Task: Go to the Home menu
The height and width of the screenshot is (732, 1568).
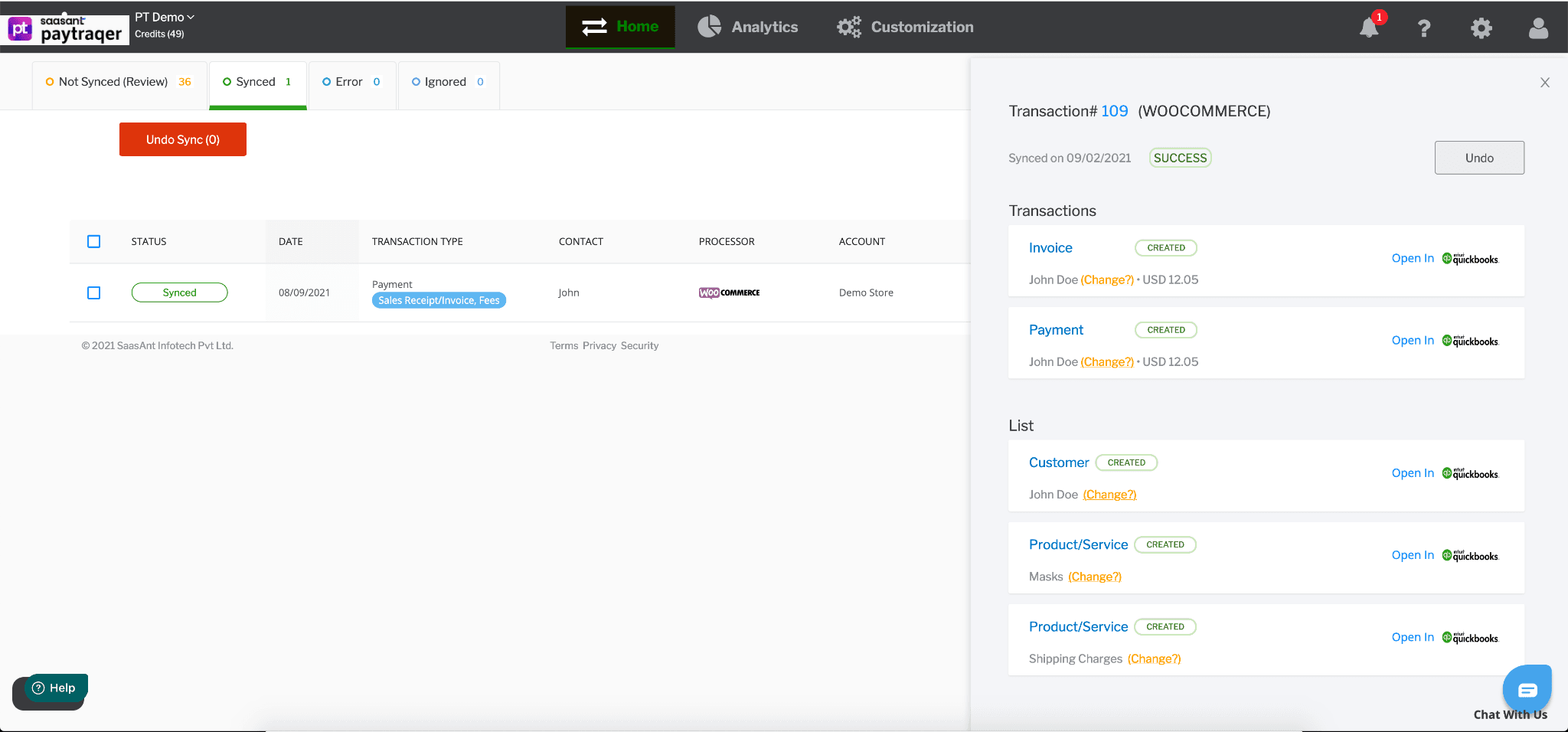Action: pyautogui.click(x=620, y=27)
